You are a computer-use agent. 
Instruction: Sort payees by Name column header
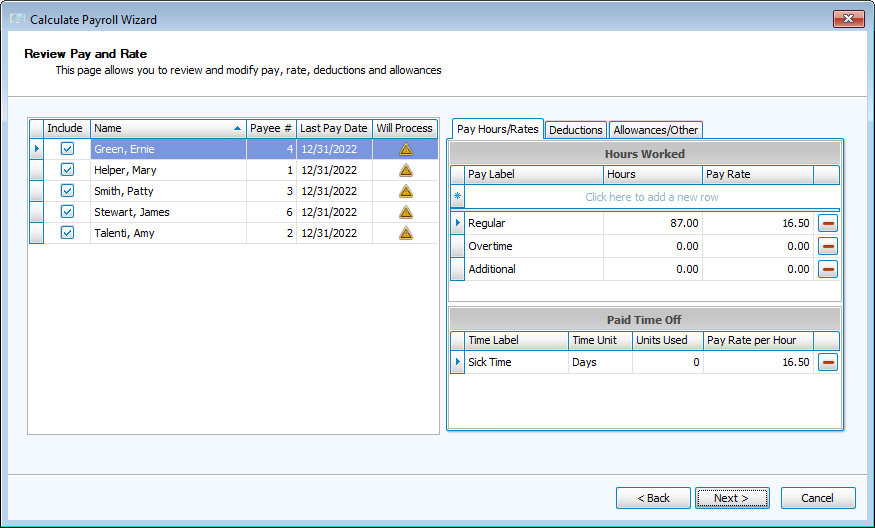(x=167, y=128)
